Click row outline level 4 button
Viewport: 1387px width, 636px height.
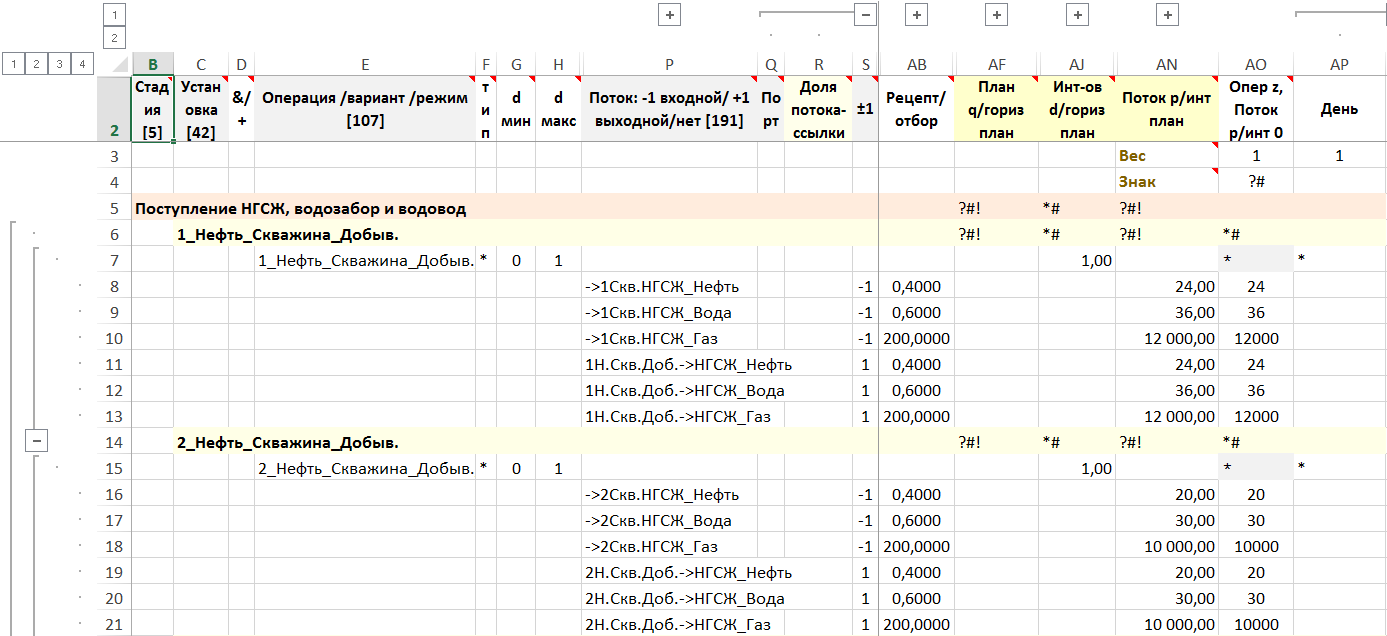(x=83, y=64)
